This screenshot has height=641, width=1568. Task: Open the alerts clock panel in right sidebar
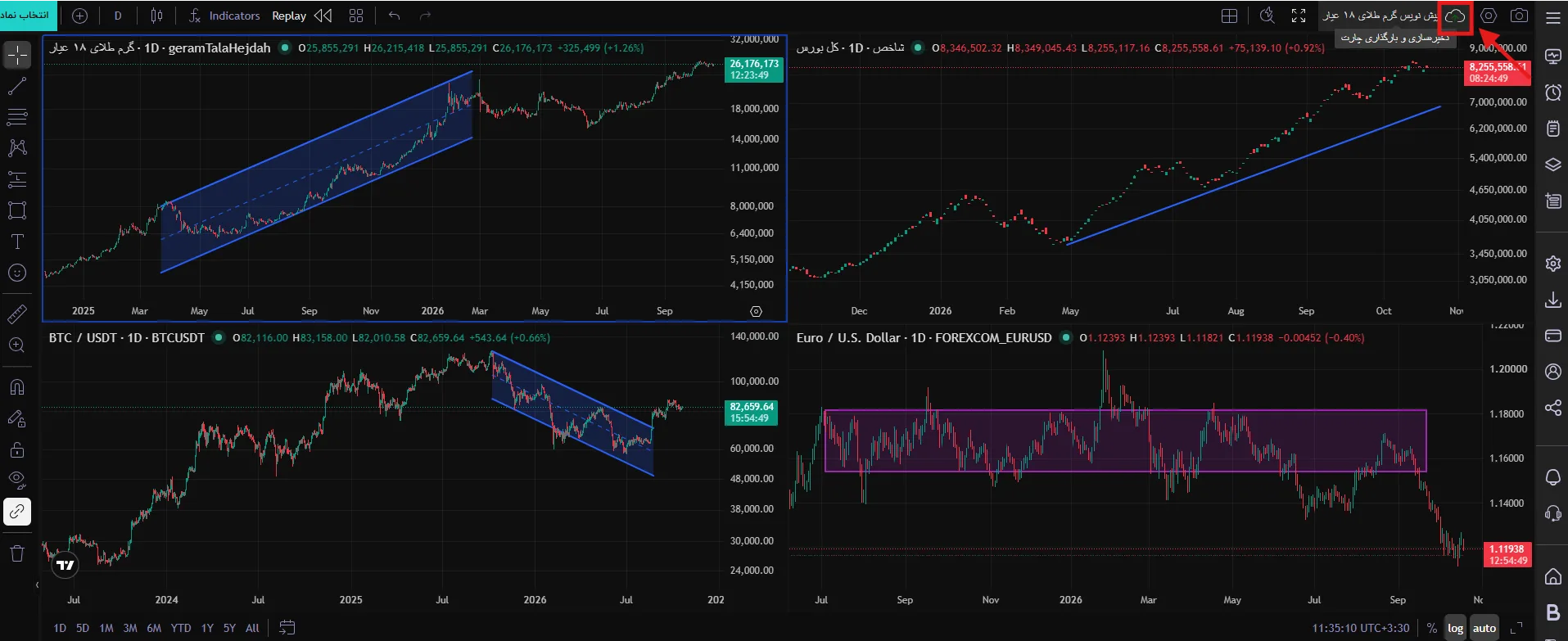[1552, 93]
